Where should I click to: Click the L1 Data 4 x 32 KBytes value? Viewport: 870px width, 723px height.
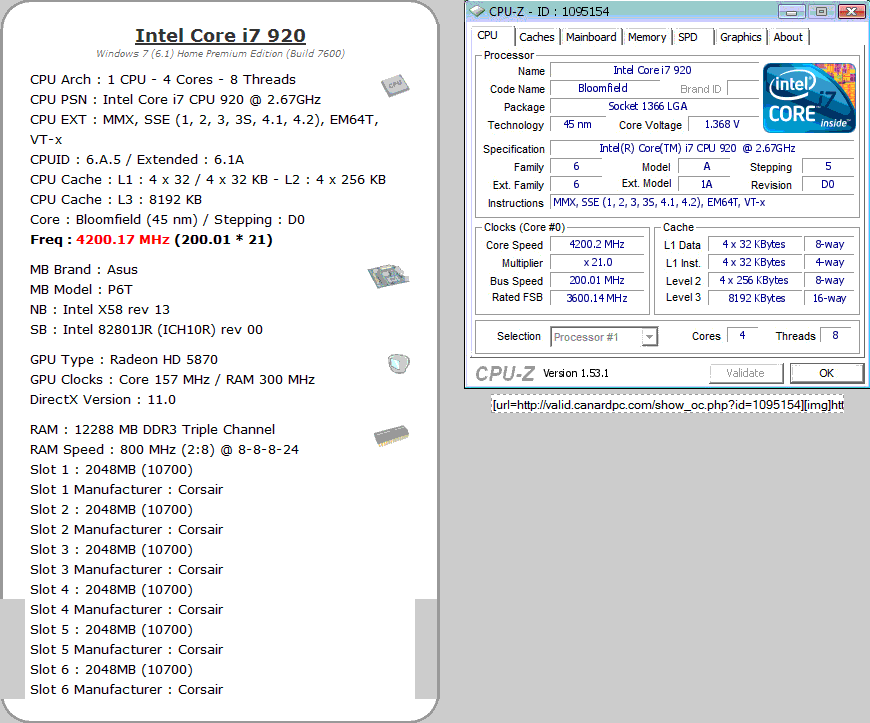pyautogui.click(x=756, y=245)
